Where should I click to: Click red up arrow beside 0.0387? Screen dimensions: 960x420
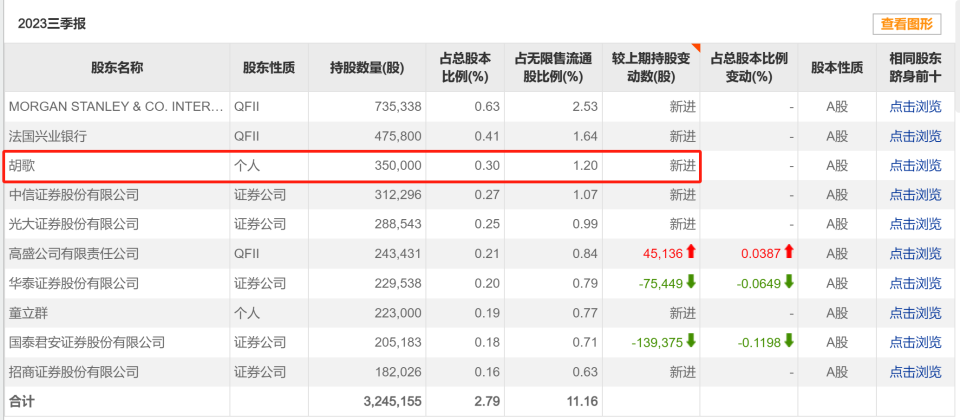[x=788, y=253]
